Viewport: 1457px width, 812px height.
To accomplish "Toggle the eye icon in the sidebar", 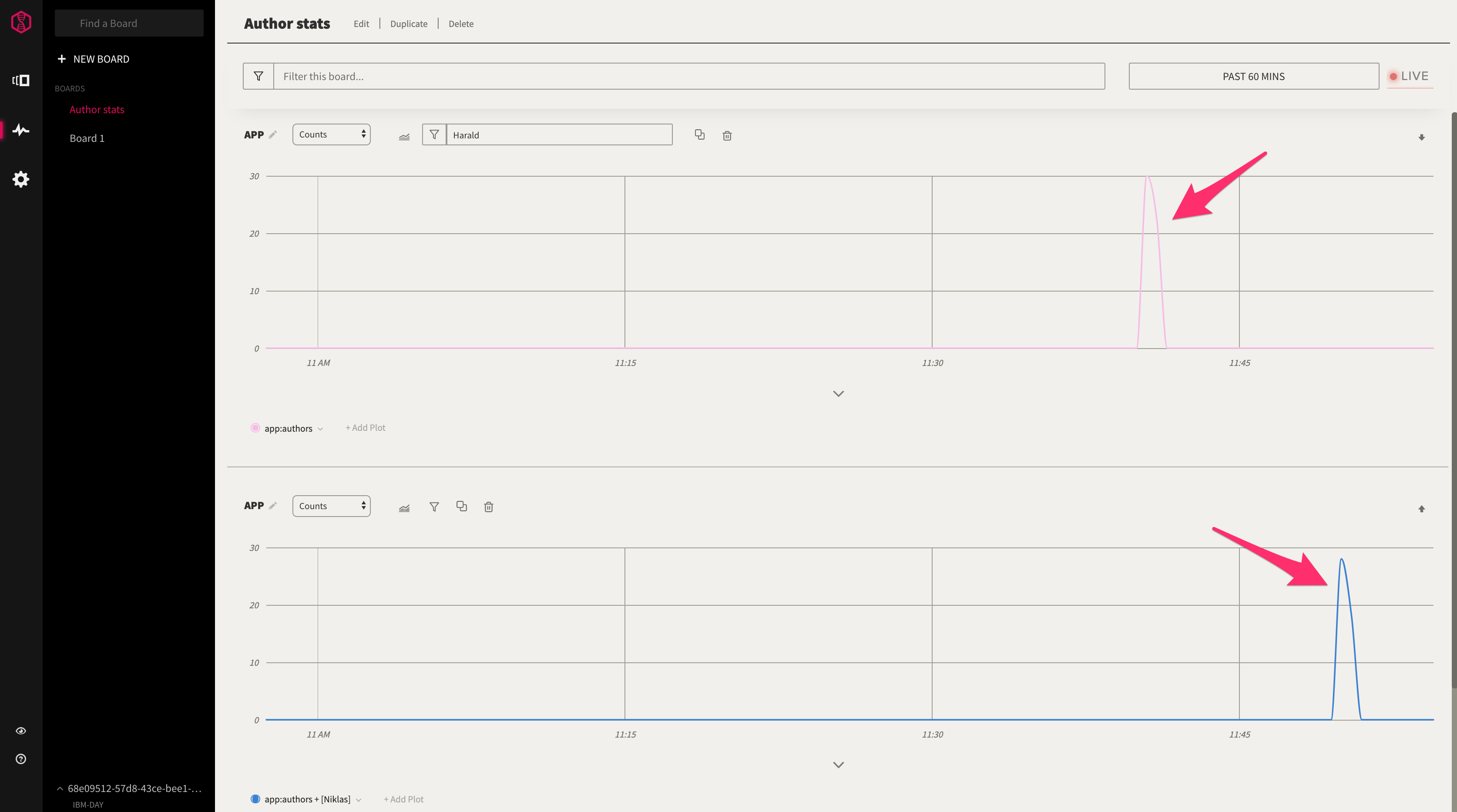I will pyautogui.click(x=21, y=731).
